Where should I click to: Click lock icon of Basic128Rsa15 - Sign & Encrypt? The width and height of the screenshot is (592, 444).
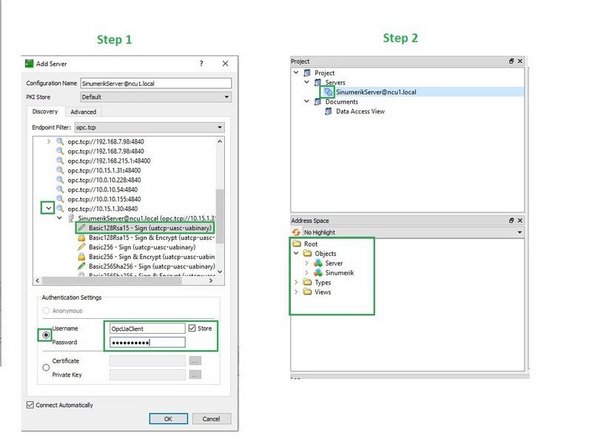point(82,237)
